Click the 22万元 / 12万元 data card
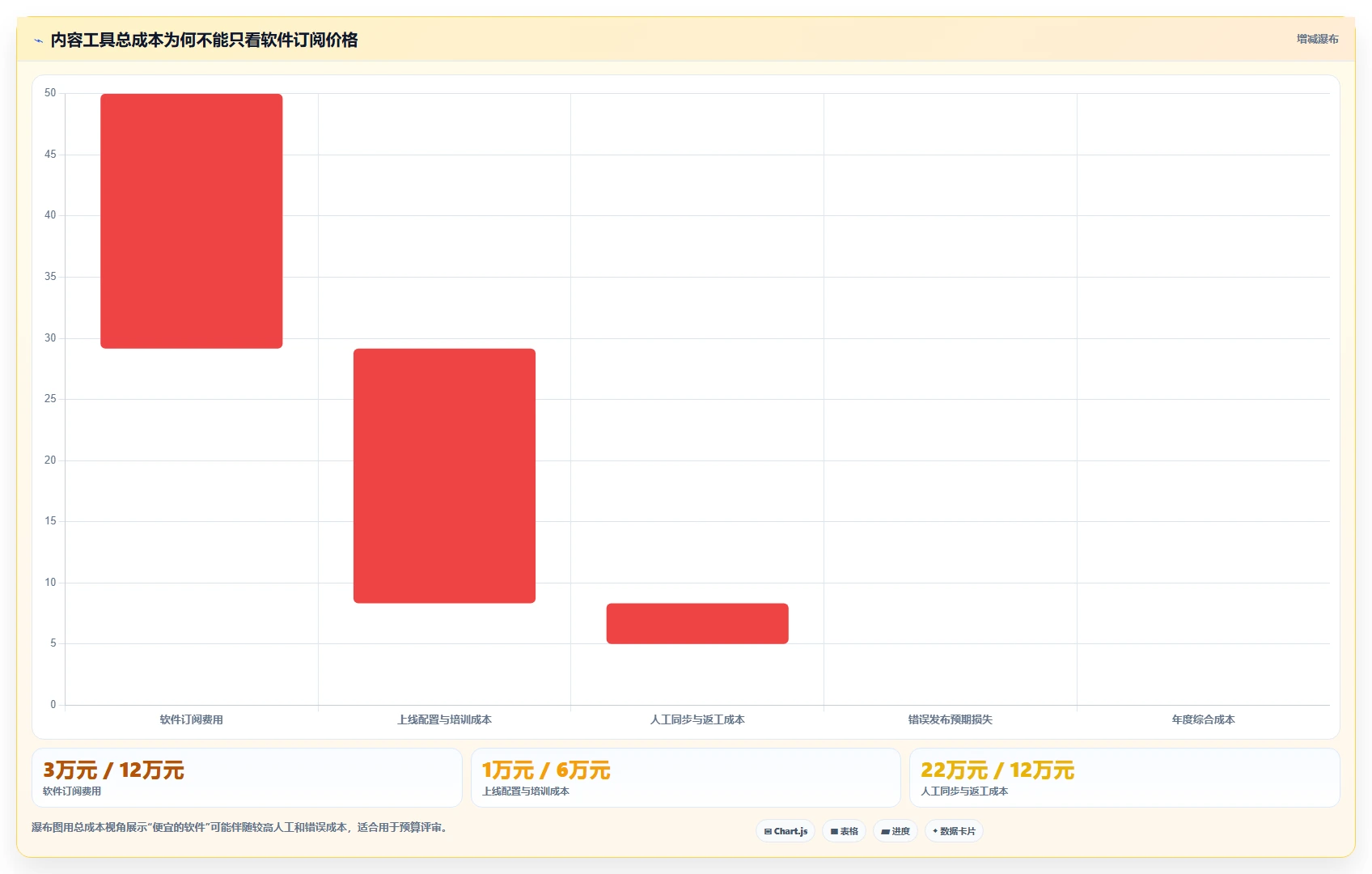The width and height of the screenshot is (1372, 874). pyautogui.click(x=1124, y=778)
